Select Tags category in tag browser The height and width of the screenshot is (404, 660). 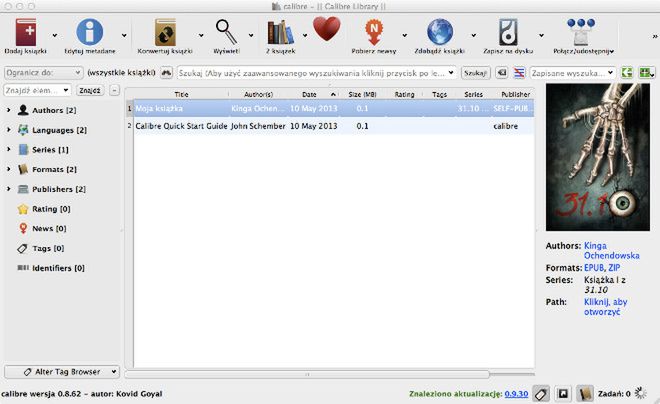(41, 248)
